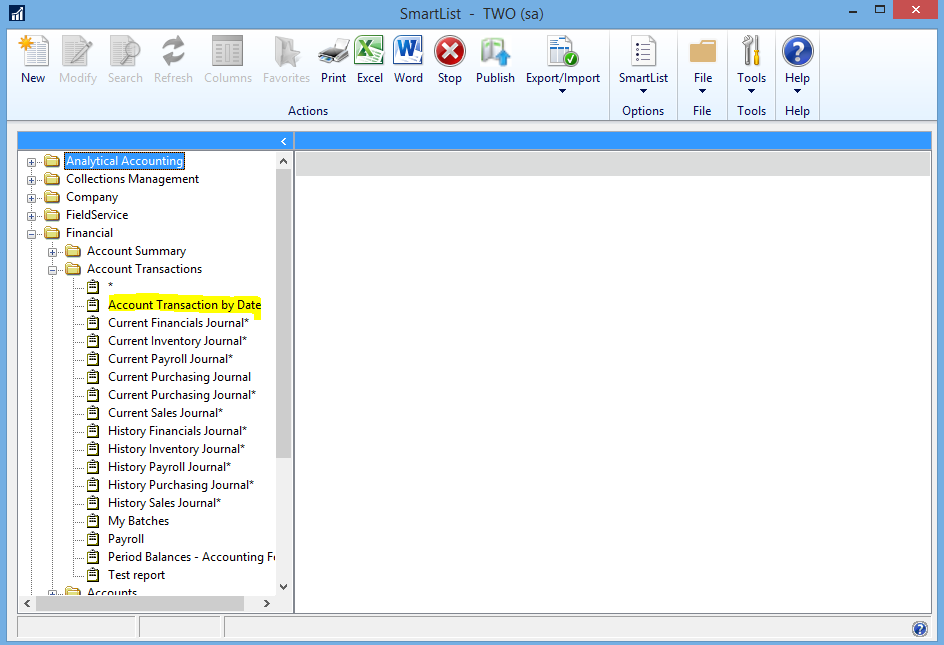944x645 pixels.
Task: Open Current Payroll Journal* favorite
Action: click(170, 359)
